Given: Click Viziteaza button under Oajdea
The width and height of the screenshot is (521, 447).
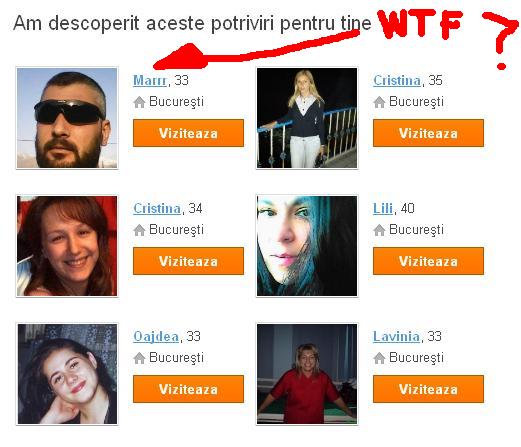Looking at the screenshot, I should 188,389.
